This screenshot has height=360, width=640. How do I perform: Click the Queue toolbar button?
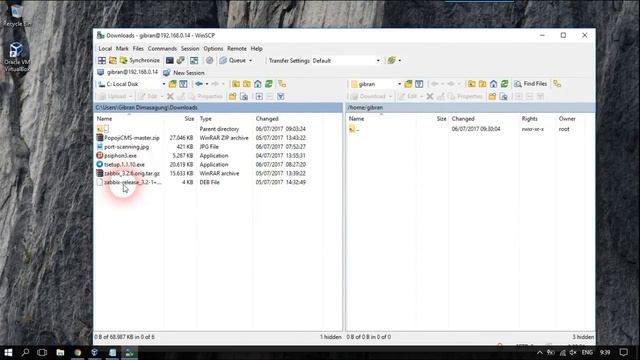(233, 60)
